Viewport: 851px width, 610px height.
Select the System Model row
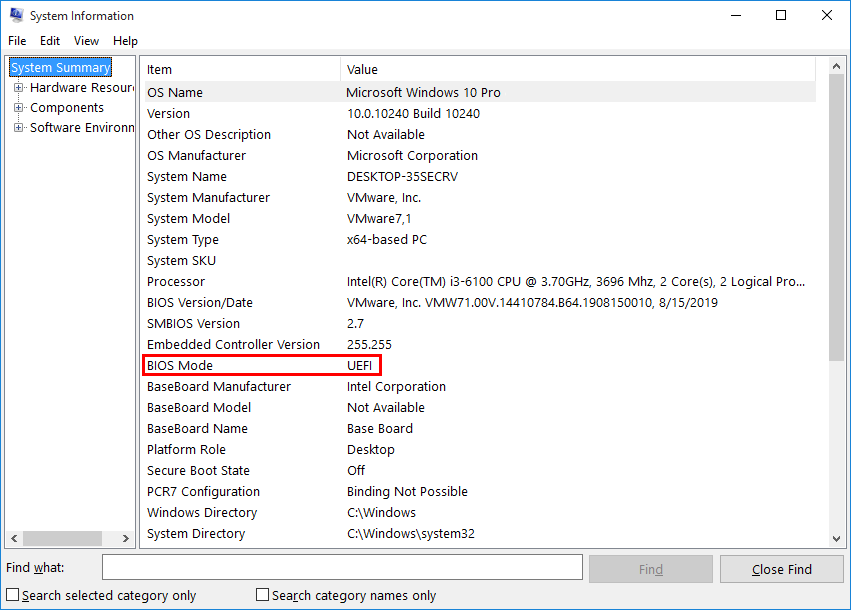(x=480, y=219)
